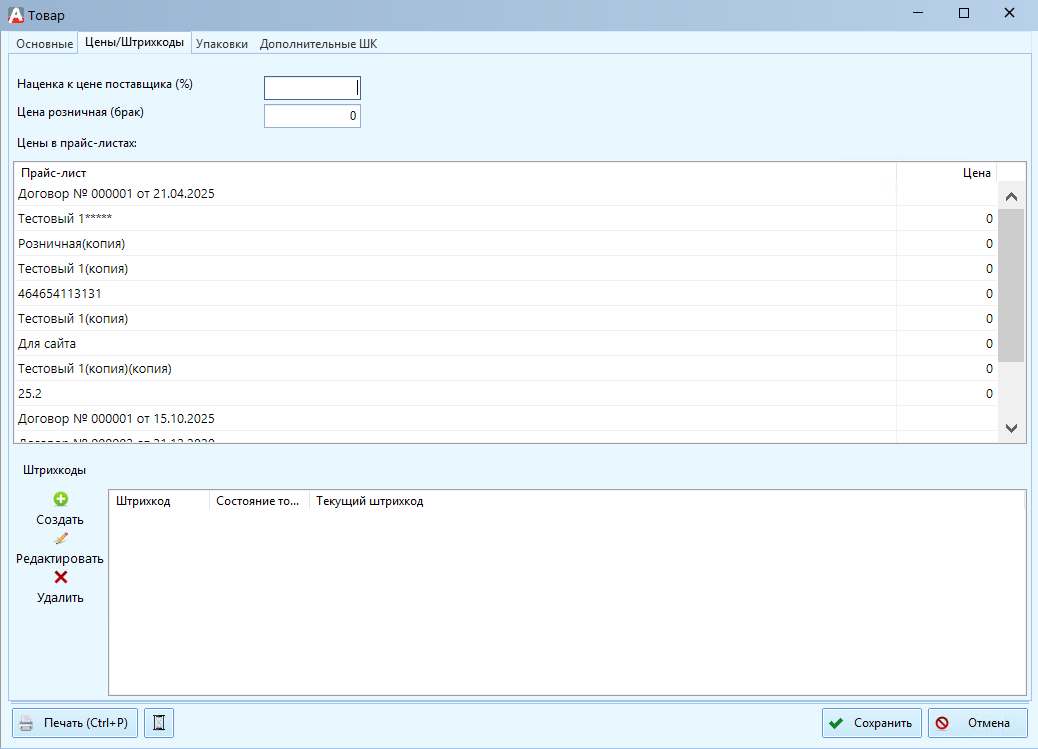Select the Тестовый 1***** row
This screenshot has height=749, width=1038.
506,219
